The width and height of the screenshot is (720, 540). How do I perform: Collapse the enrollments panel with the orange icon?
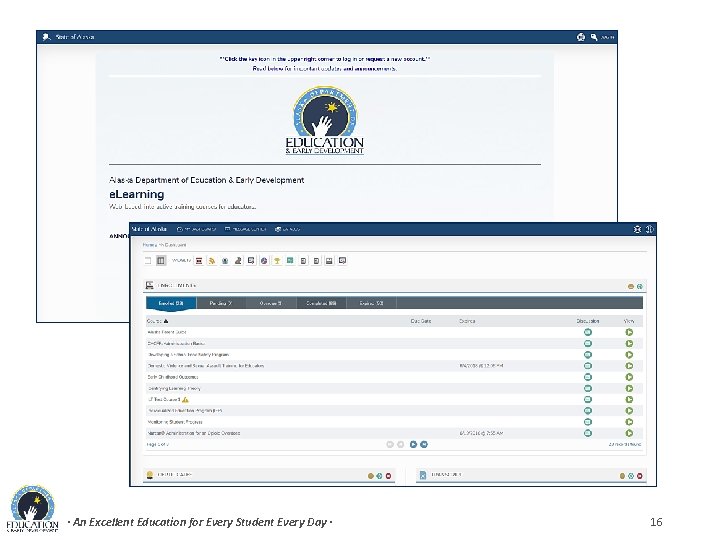point(630,287)
